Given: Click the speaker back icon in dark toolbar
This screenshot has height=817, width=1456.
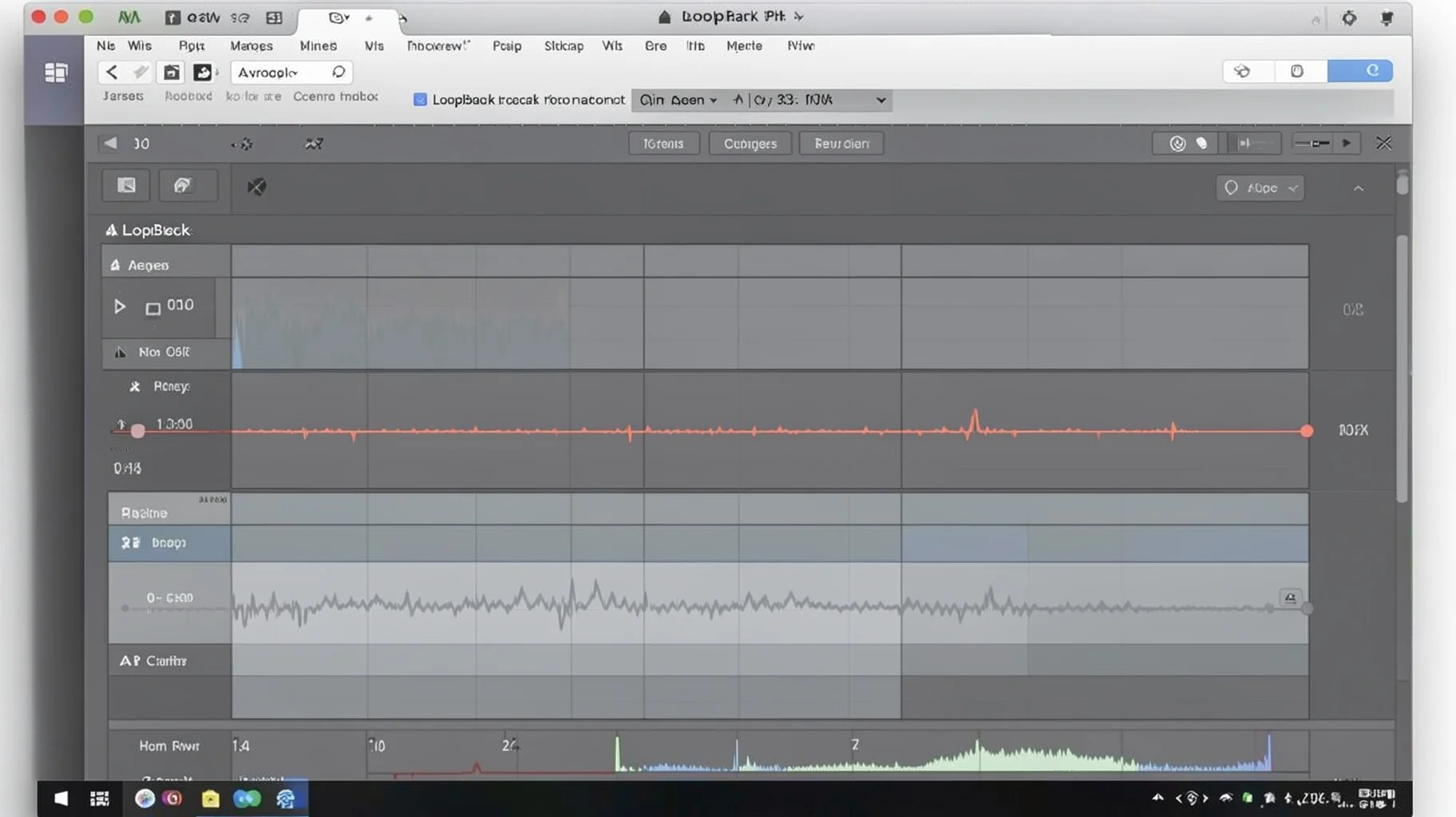Looking at the screenshot, I should pyautogui.click(x=110, y=143).
